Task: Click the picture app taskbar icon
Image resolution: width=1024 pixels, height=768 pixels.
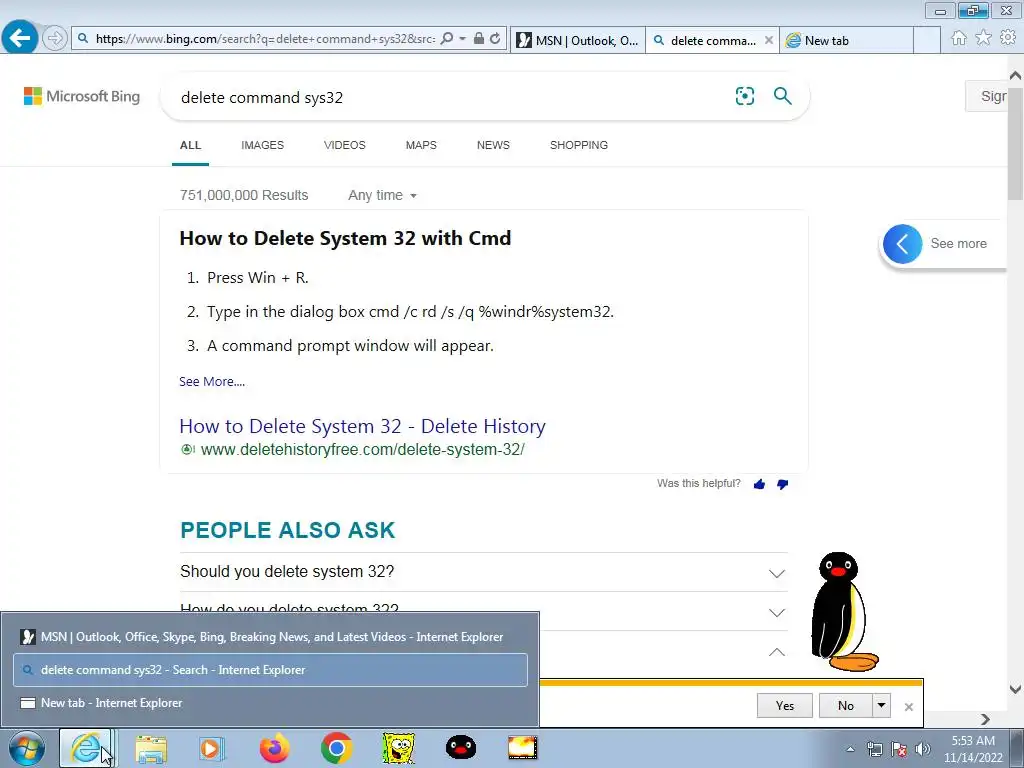Action: point(522,748)
